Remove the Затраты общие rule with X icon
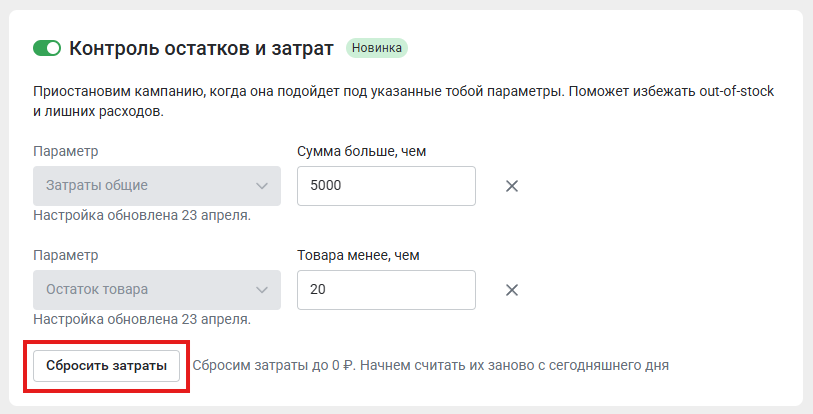 [x=512, y=186]
